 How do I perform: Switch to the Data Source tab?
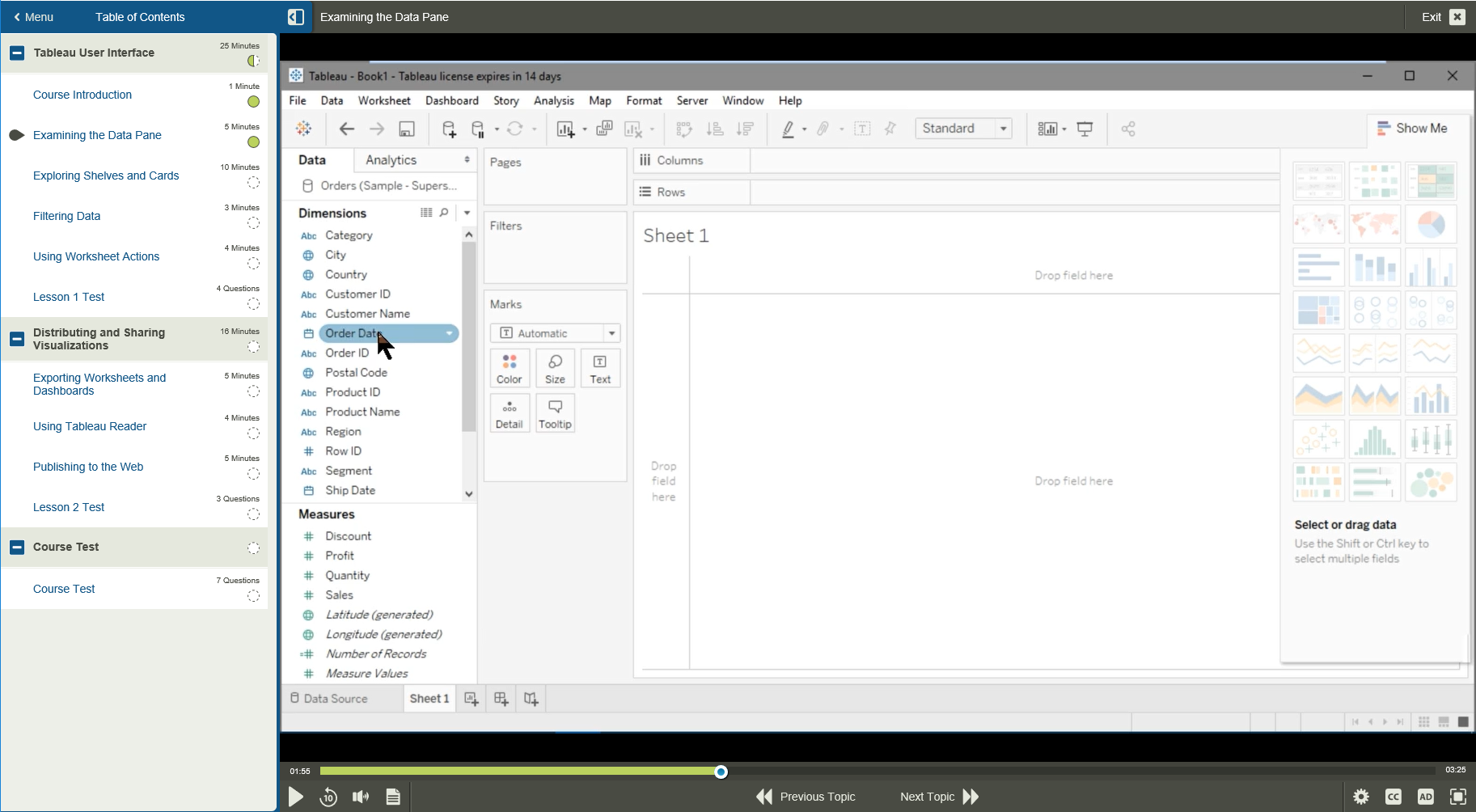(334, 698)
